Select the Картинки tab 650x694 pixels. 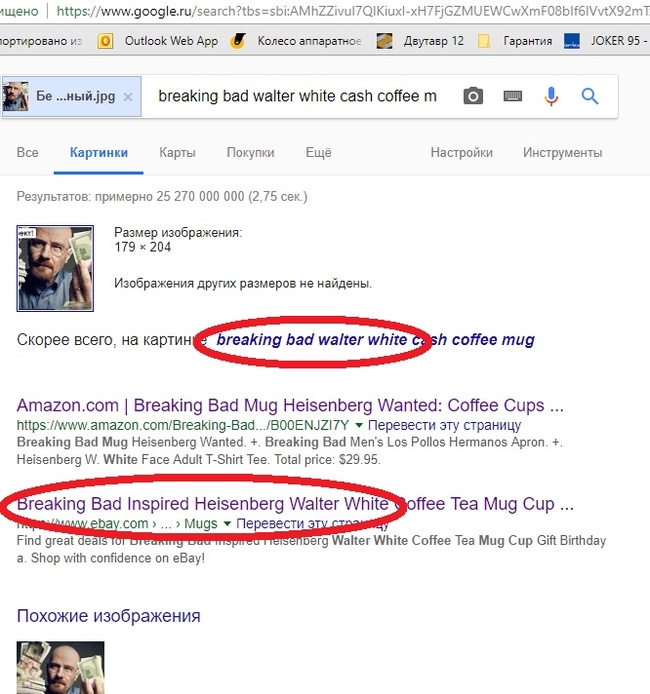tap(99, 153)
